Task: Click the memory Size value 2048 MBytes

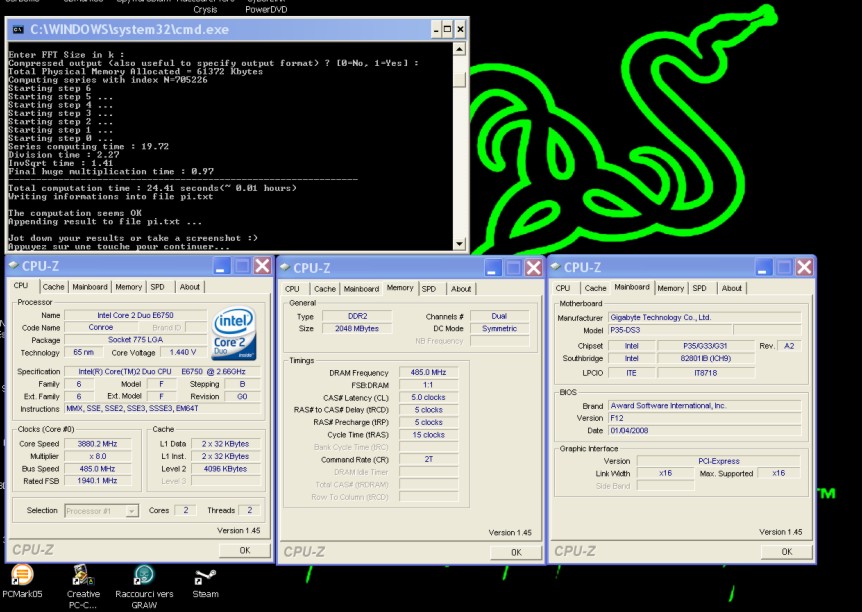Action: tap(357, 328)
